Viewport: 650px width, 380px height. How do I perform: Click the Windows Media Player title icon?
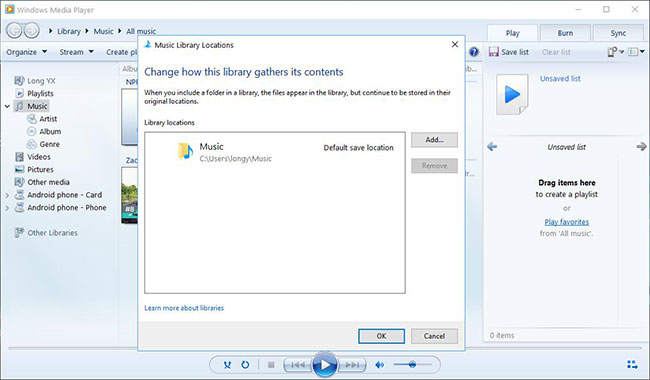point(9,9)
